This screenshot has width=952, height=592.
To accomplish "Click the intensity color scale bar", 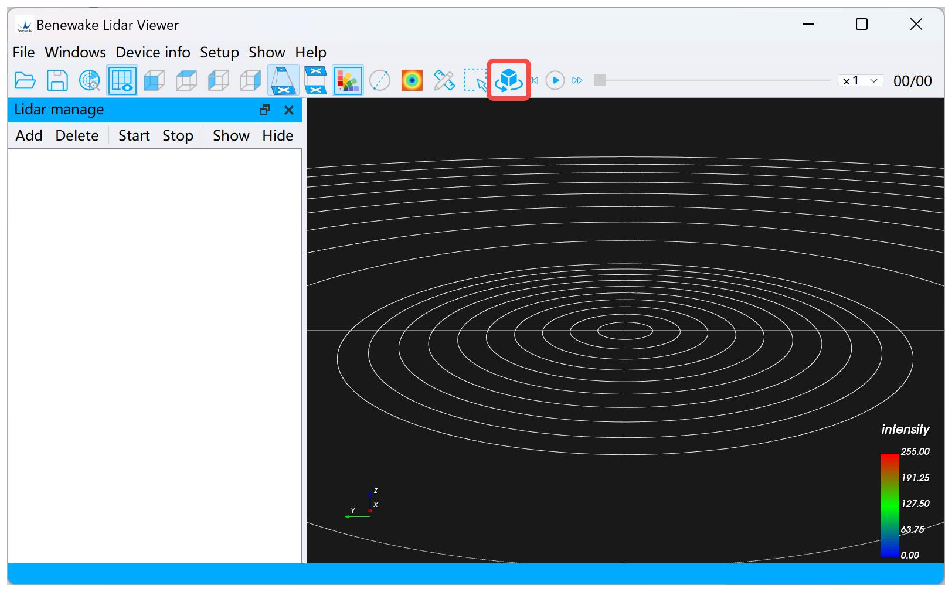I will [x=889, y=505].
